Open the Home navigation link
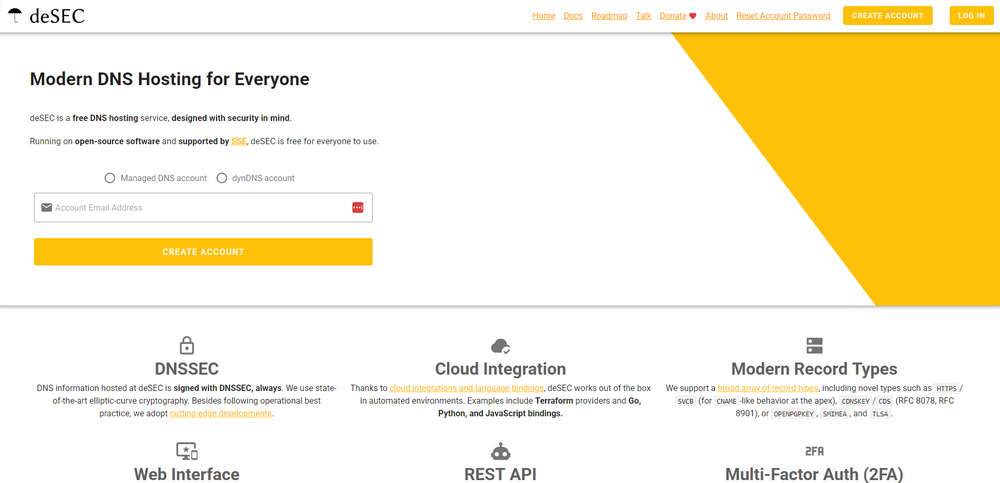Image resolution: width=1000 pixels, height=483 pixels. (x=543, y=16)
